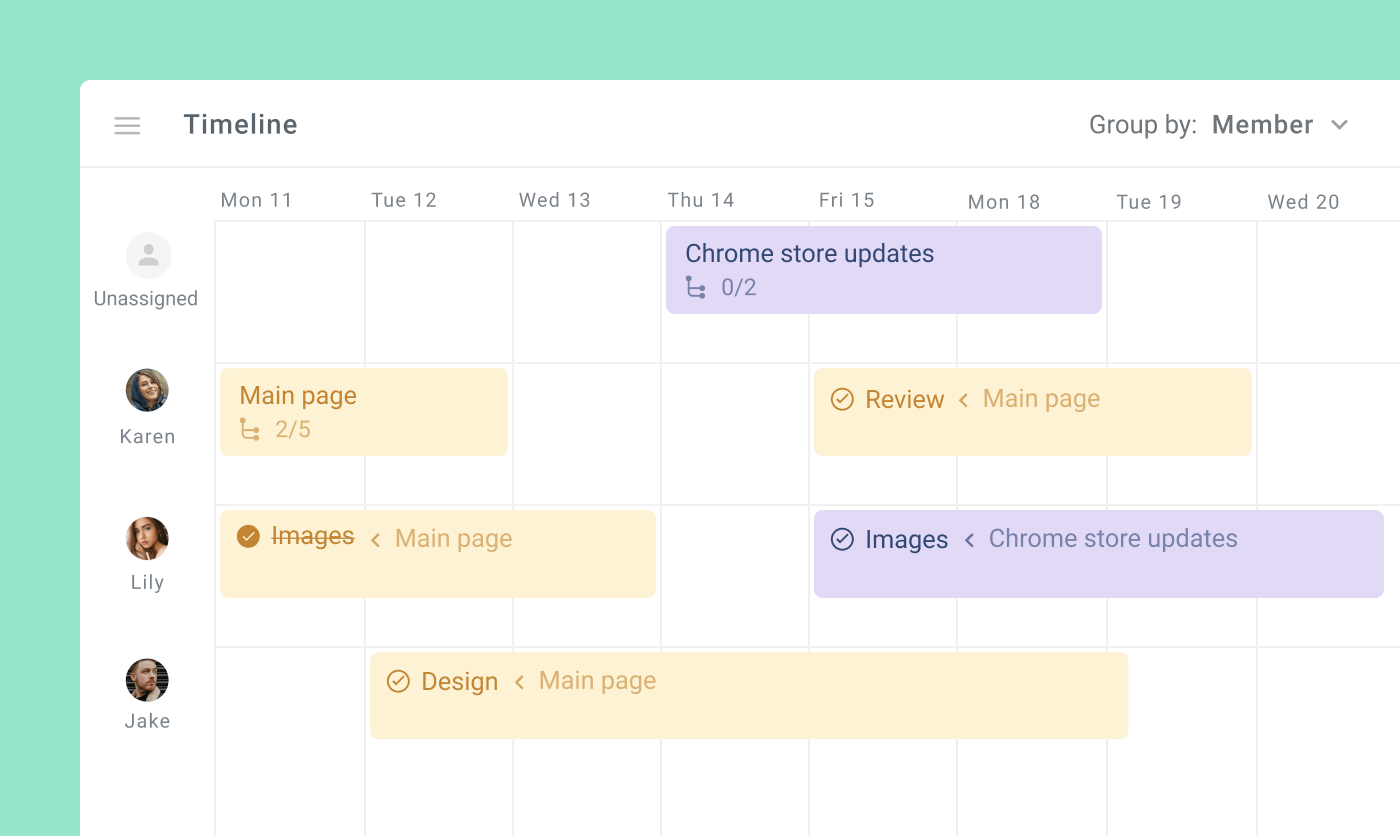Click Karen's profile avatar
The width and height of the screenshot is (1400, 836).
147,390
